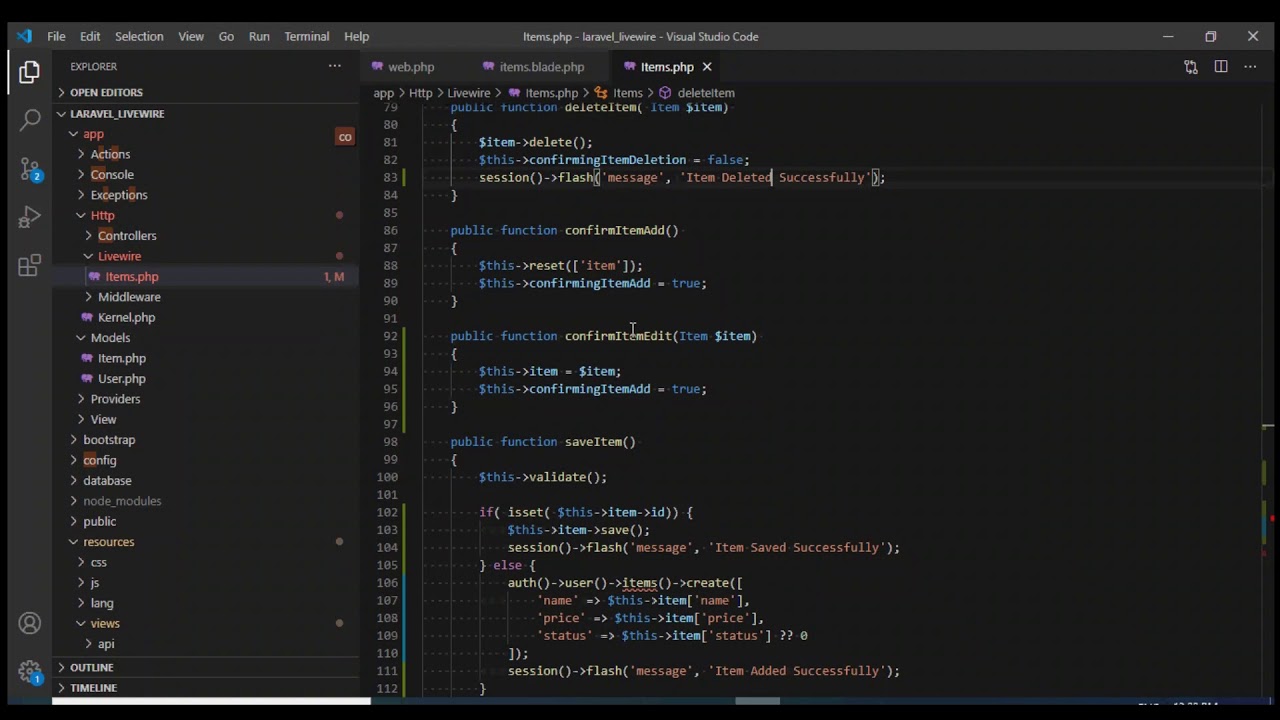Open the Search view in activity bar
Screen dimensions: 1280x720
(x=29, y=120)
